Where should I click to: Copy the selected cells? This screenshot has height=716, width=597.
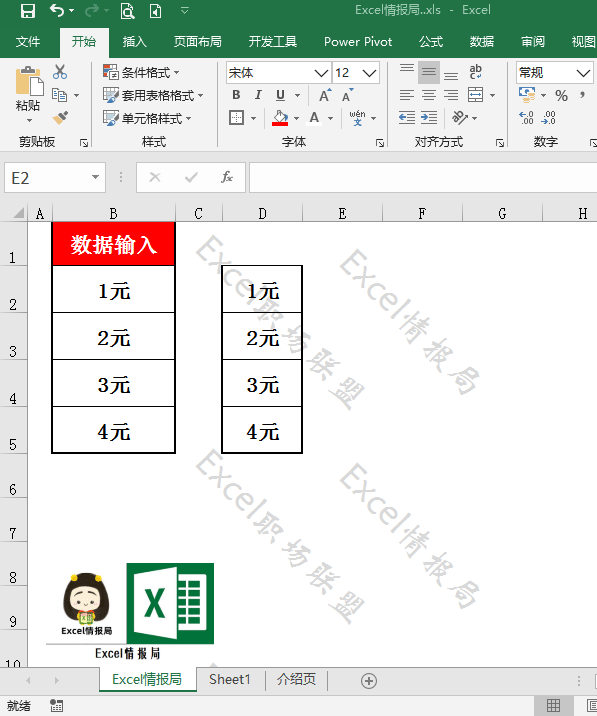tap(59, 95)
